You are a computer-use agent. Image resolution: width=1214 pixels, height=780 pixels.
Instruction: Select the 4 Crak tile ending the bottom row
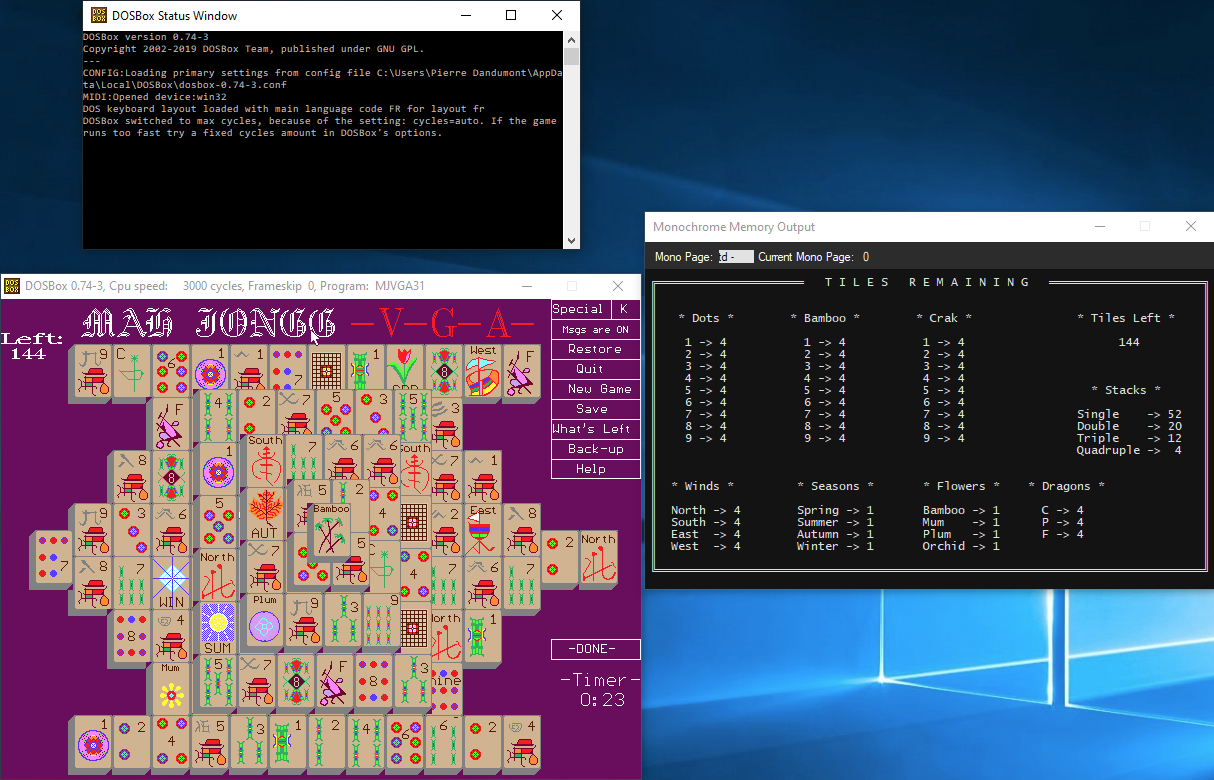click(522, 743)
